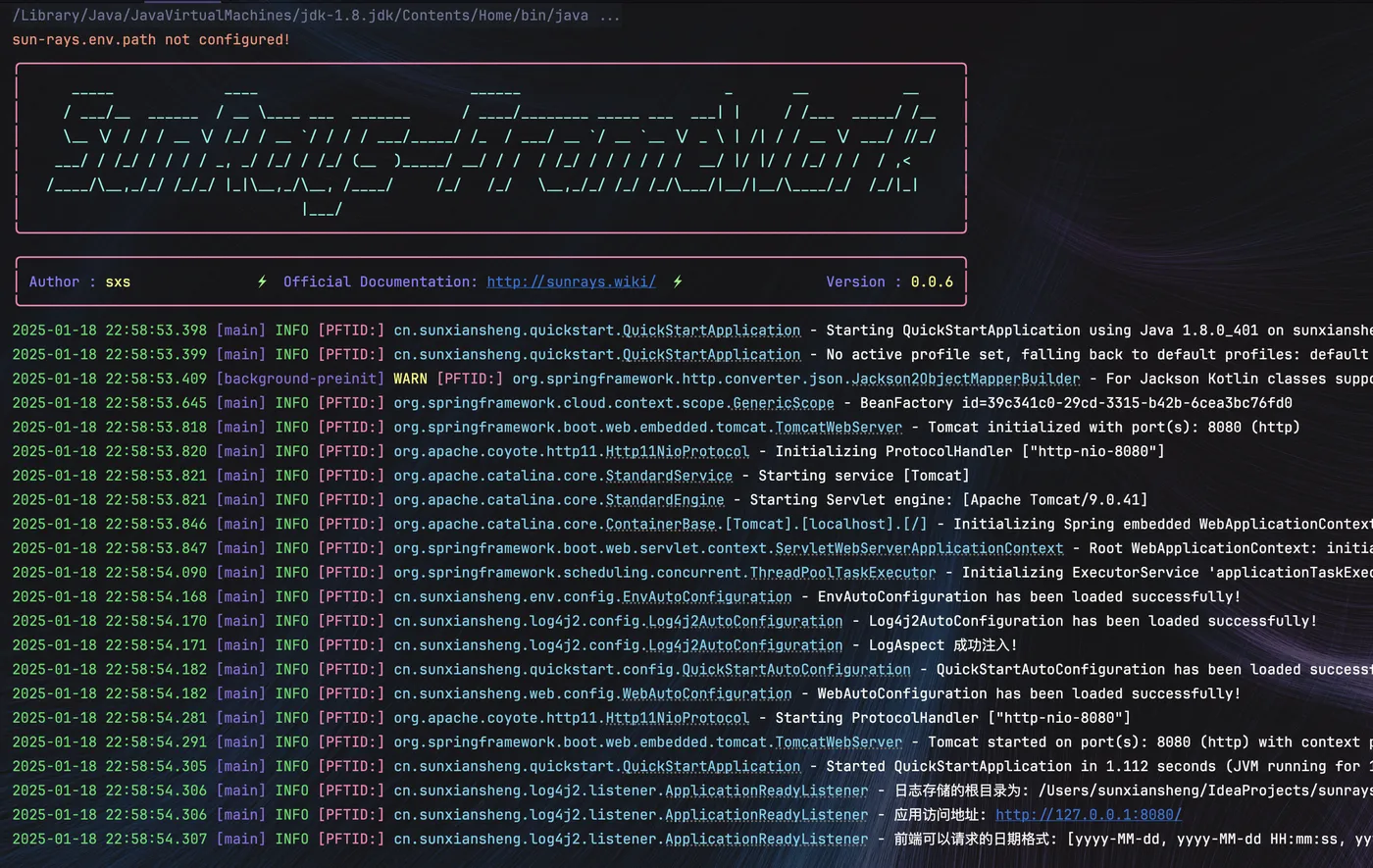The height and width of the screenshot is (868, 1373).
Task: Open the ThreadPoolTaskExecutor class link
Action: point(842,572)
